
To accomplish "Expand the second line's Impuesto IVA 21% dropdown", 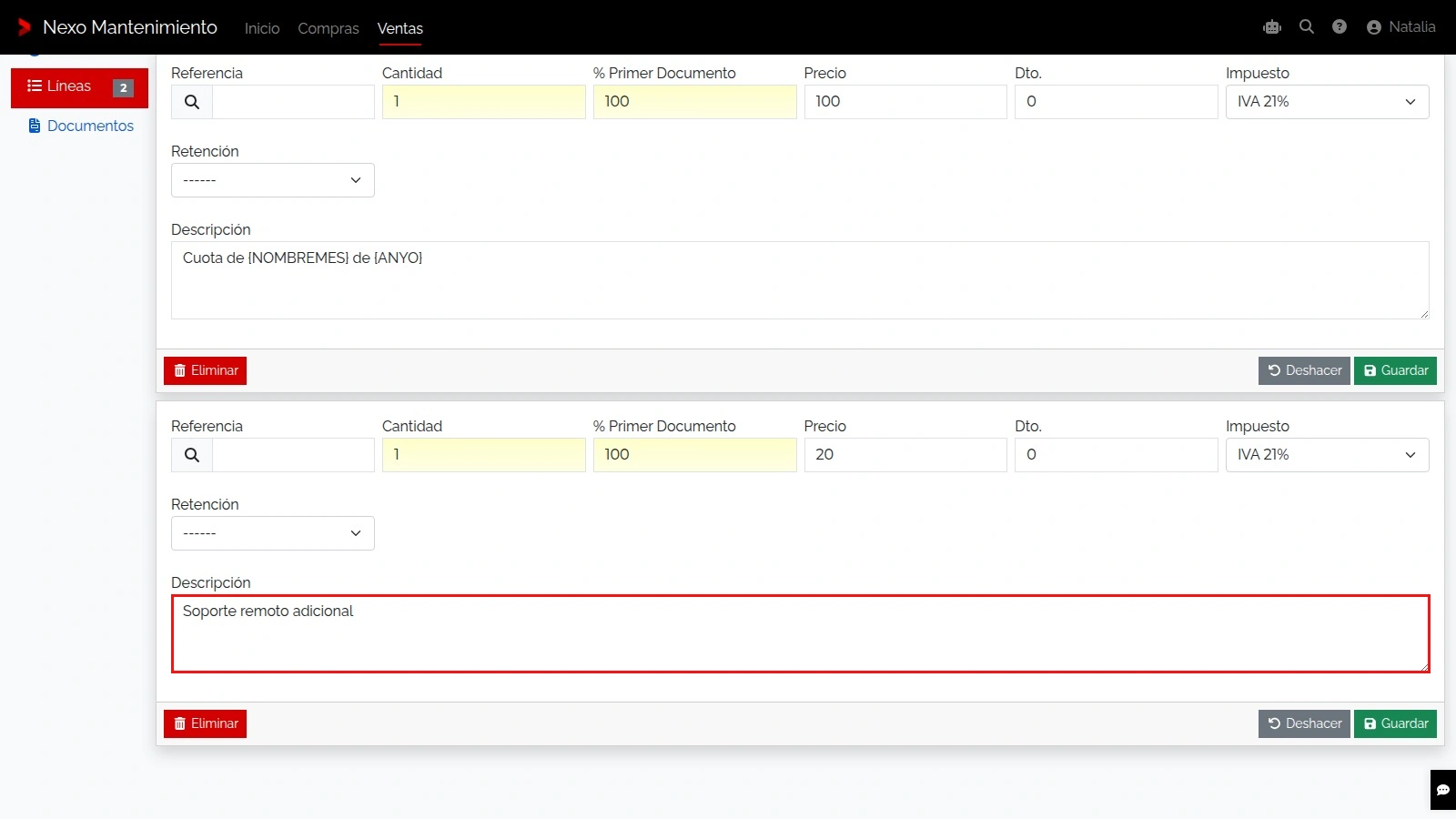I will pos(1327,455).
